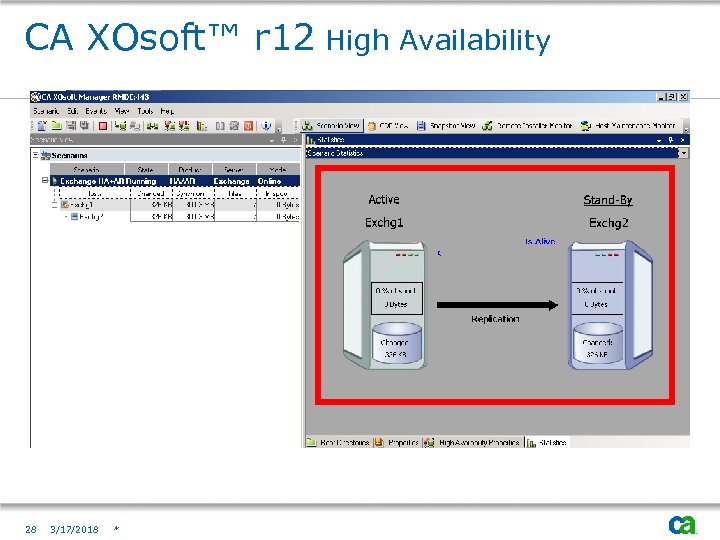Click the green Open folder toolbar icon
This screenshot has height=540, width=720.
[x=56, y=125]
